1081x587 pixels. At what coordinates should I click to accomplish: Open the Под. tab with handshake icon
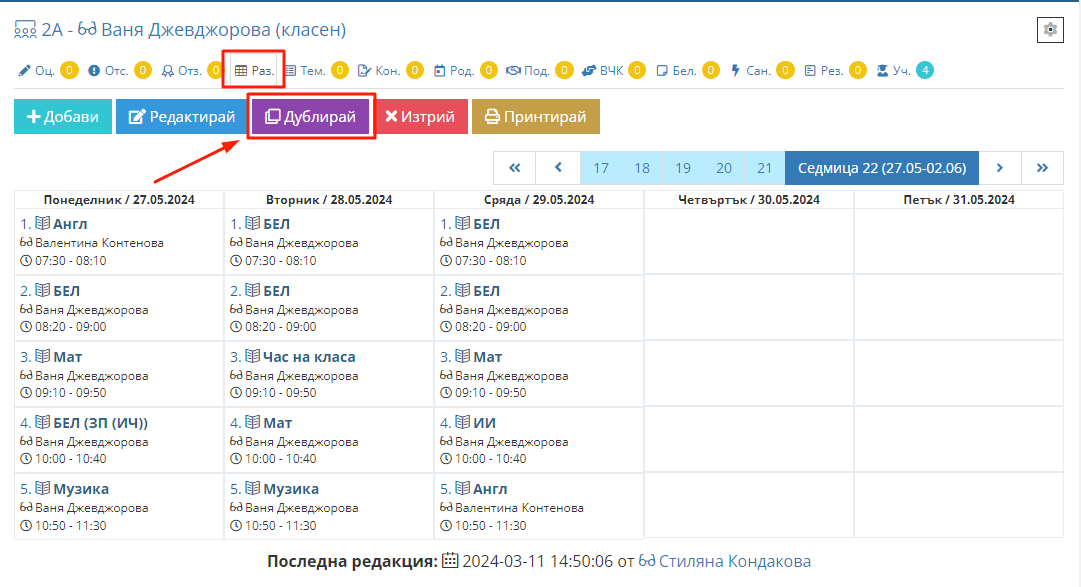[x=539, y=70]
